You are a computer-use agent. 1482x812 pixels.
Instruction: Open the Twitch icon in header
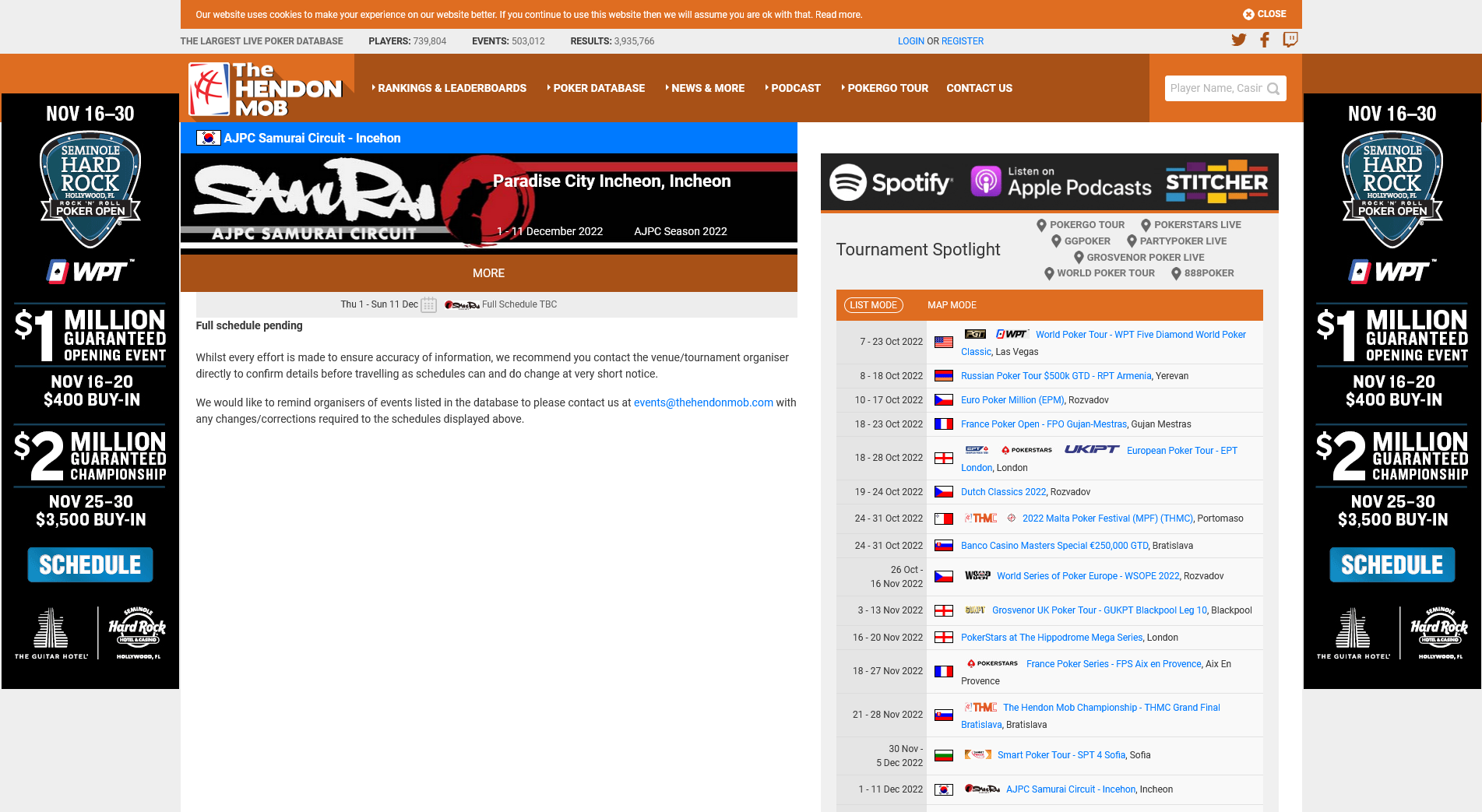[x=1290, y=40]
